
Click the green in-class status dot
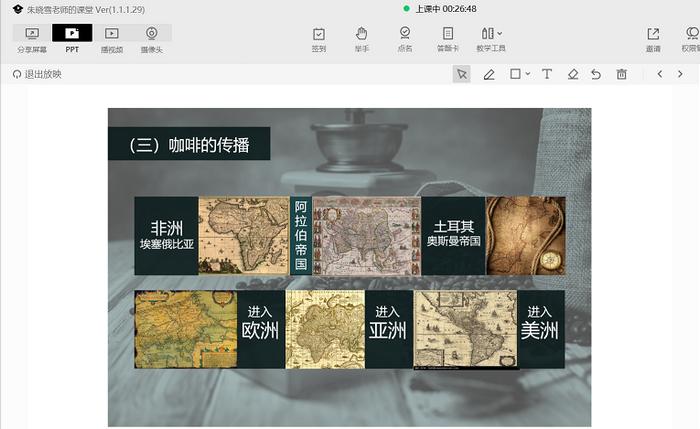coord(406,8)
